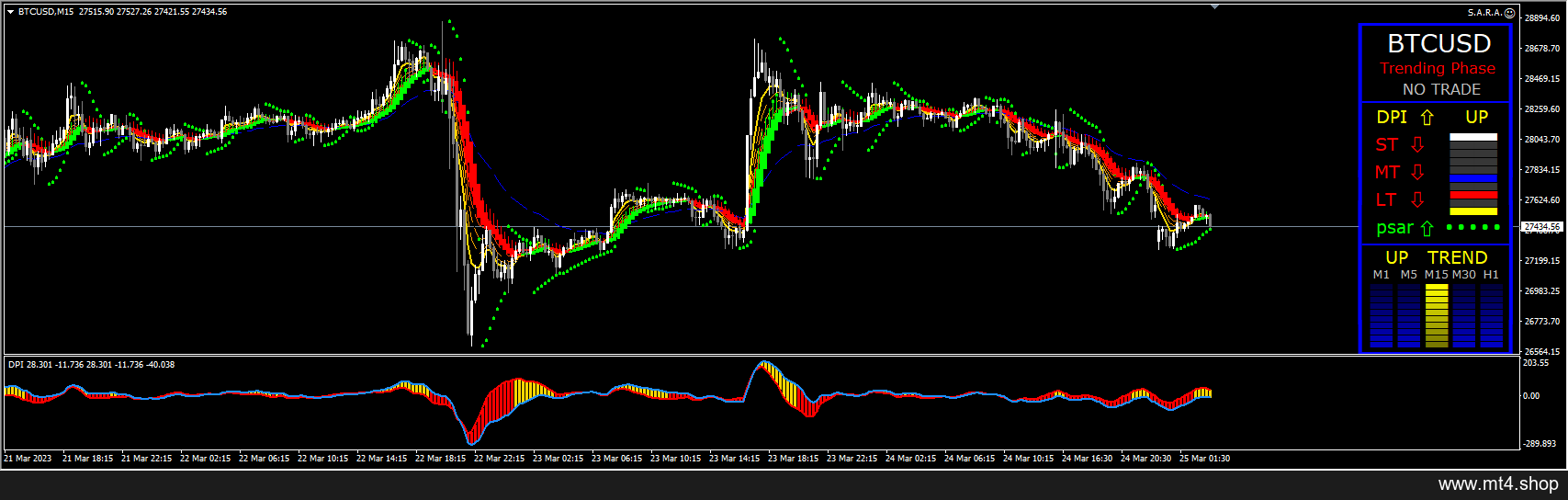Select the M15 timeframe label

pyautogui.click(x=1437, y=275)
